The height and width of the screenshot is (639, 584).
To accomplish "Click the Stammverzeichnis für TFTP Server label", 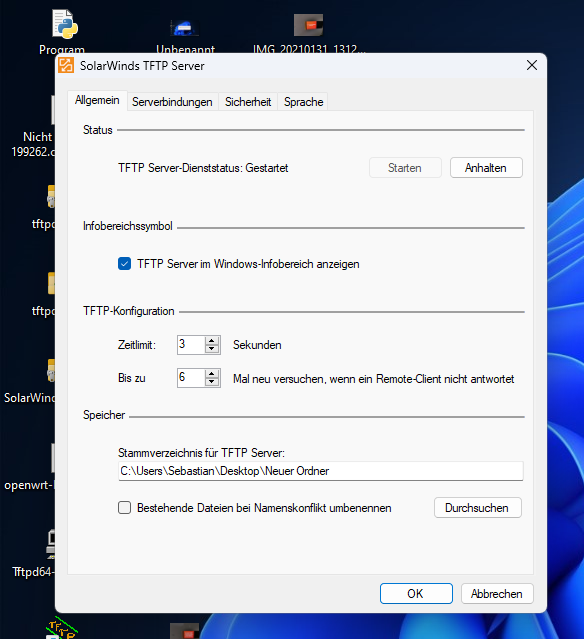I will pyautogui.click(x=201, y=453).
